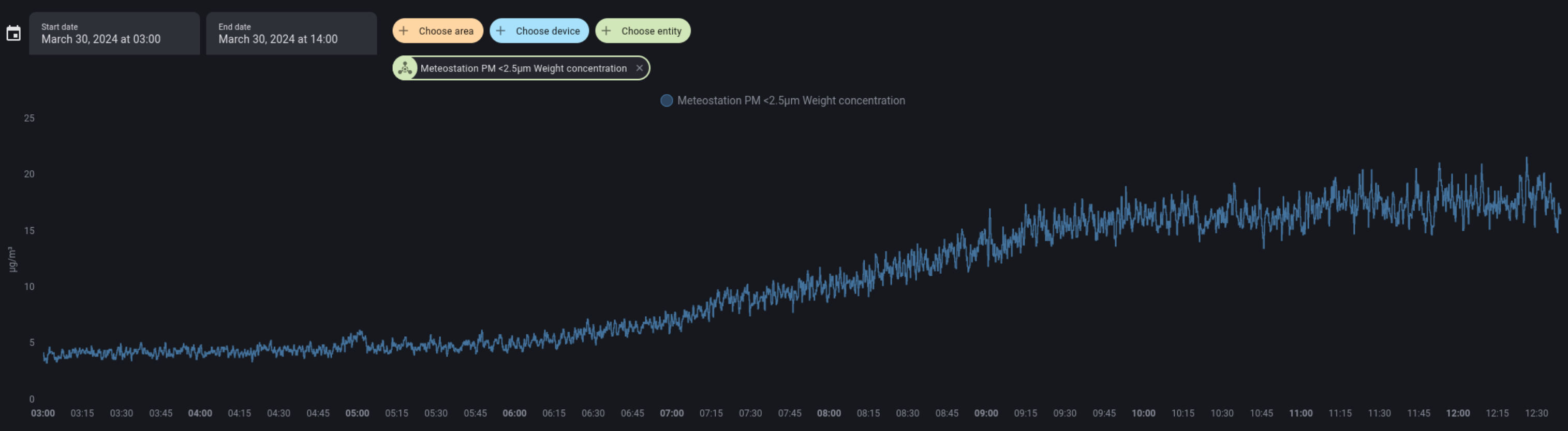This screenshot has height=431, width=1568.
Task: Click the plus icon on Choose area
Action: [404, 31]
